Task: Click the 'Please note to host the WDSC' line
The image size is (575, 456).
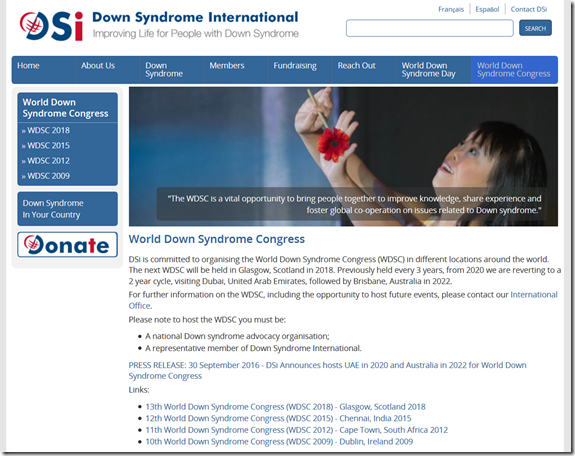Action: [x=207, y=320]
